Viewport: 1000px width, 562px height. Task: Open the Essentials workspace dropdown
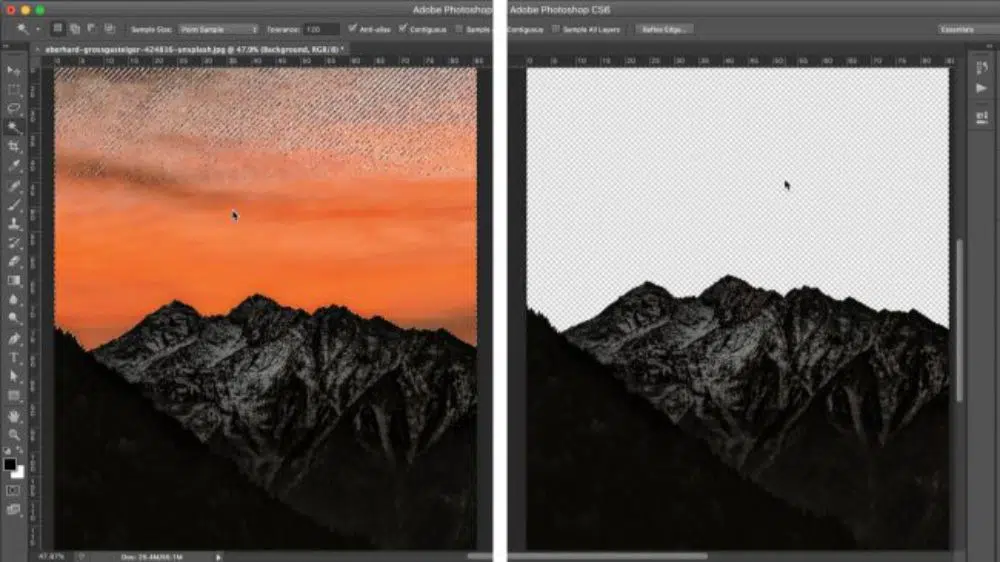pos(966,29)
